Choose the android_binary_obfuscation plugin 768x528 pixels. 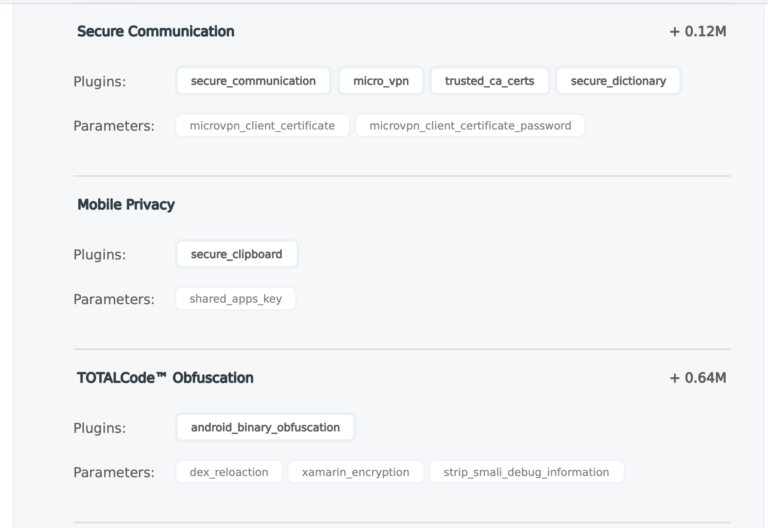click(265, 428)
